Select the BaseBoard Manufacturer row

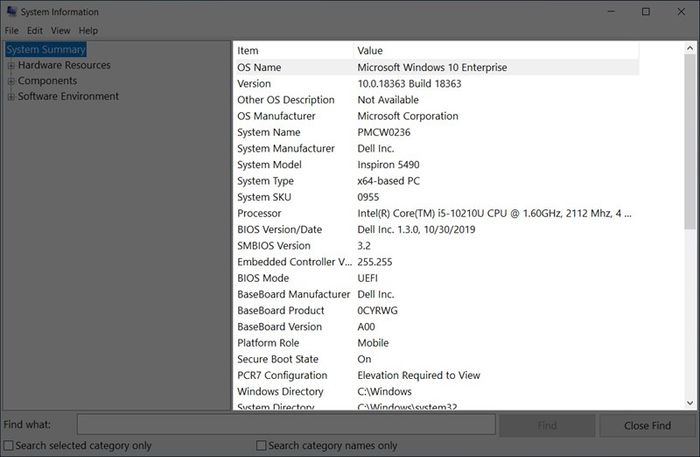436,294
